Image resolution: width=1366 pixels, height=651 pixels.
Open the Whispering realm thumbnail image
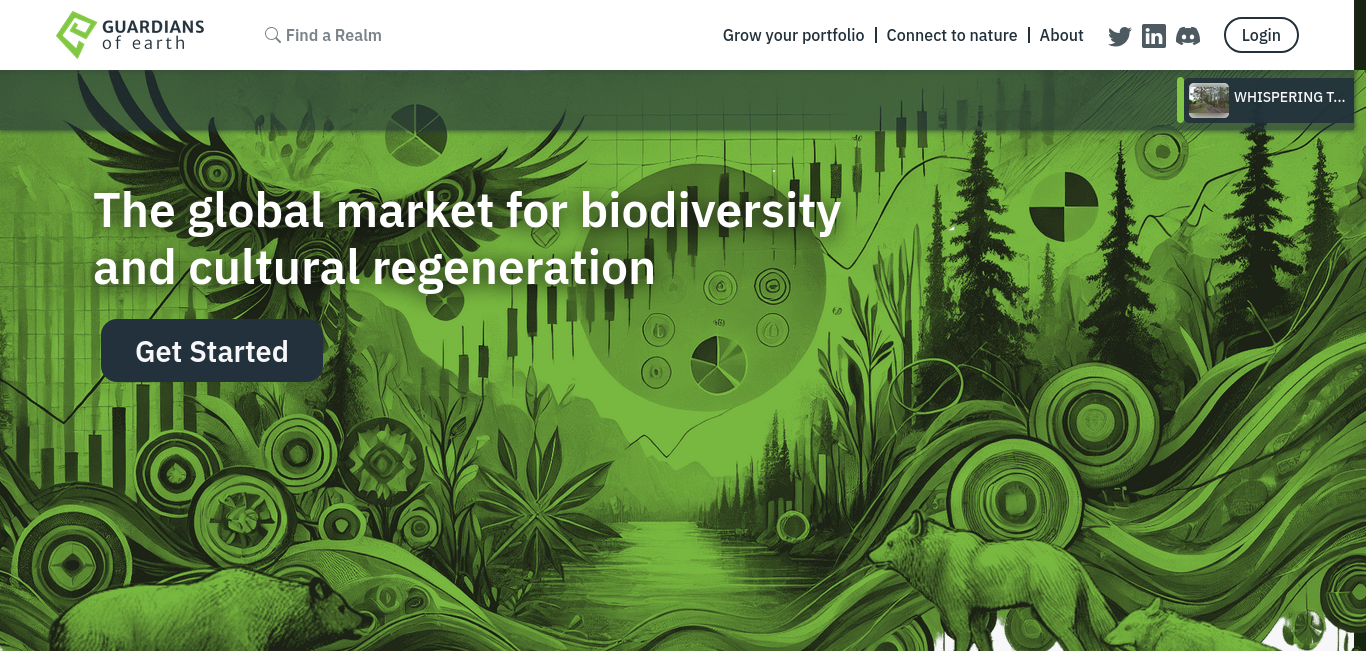pyautogui.click(x=1209, y=100)
